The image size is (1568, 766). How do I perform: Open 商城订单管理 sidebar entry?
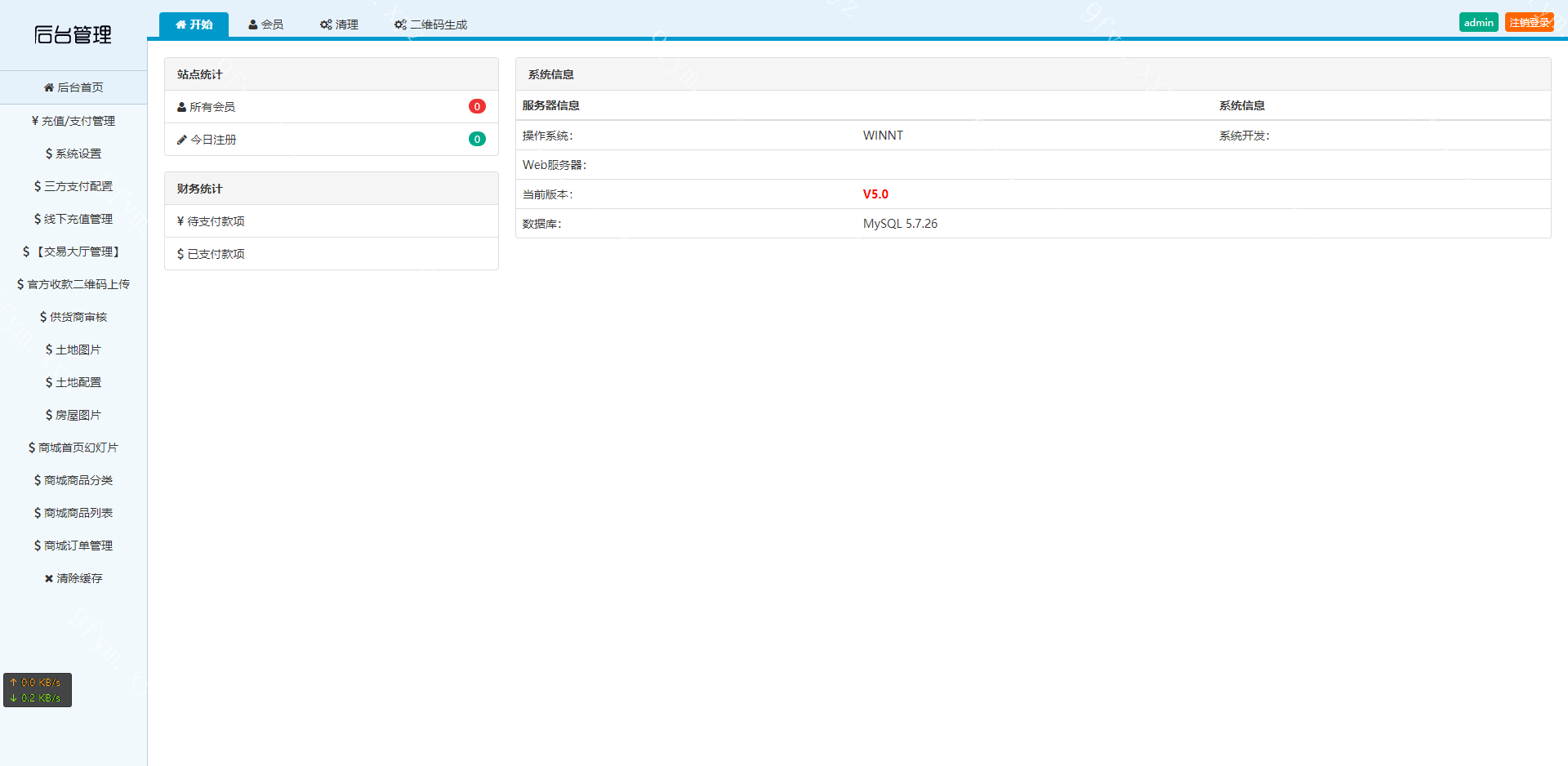click(73, 546)
